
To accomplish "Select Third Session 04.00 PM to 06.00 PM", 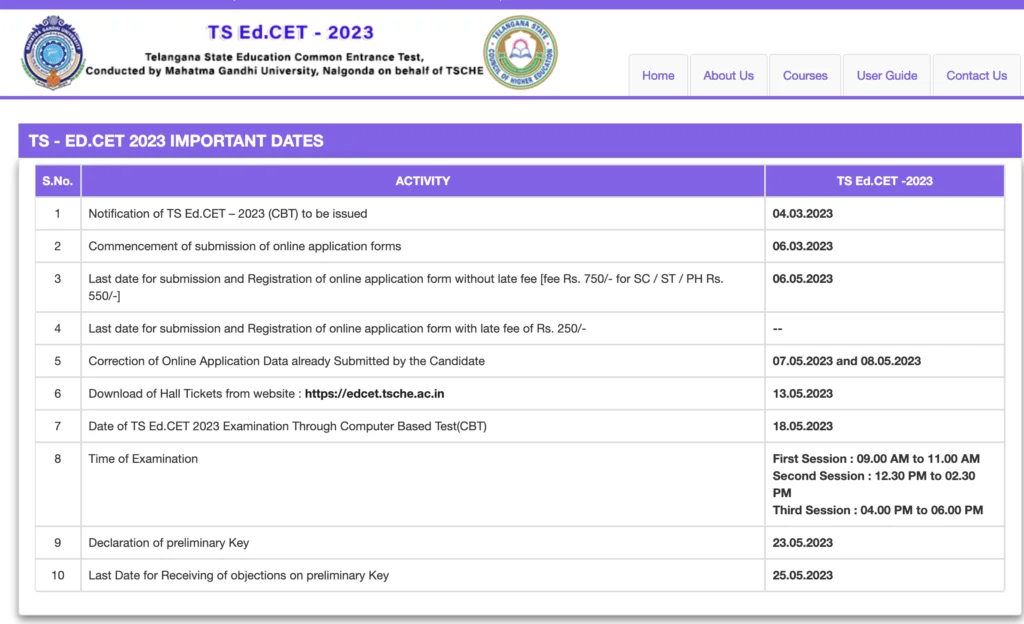I will tap(878, 510).
